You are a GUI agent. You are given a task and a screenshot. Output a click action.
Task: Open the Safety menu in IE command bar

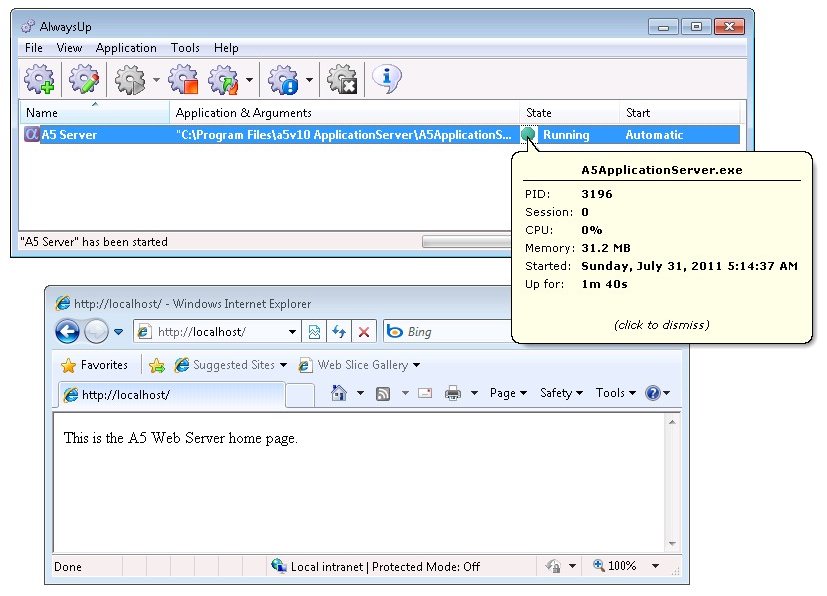click(x=561, y=393)
